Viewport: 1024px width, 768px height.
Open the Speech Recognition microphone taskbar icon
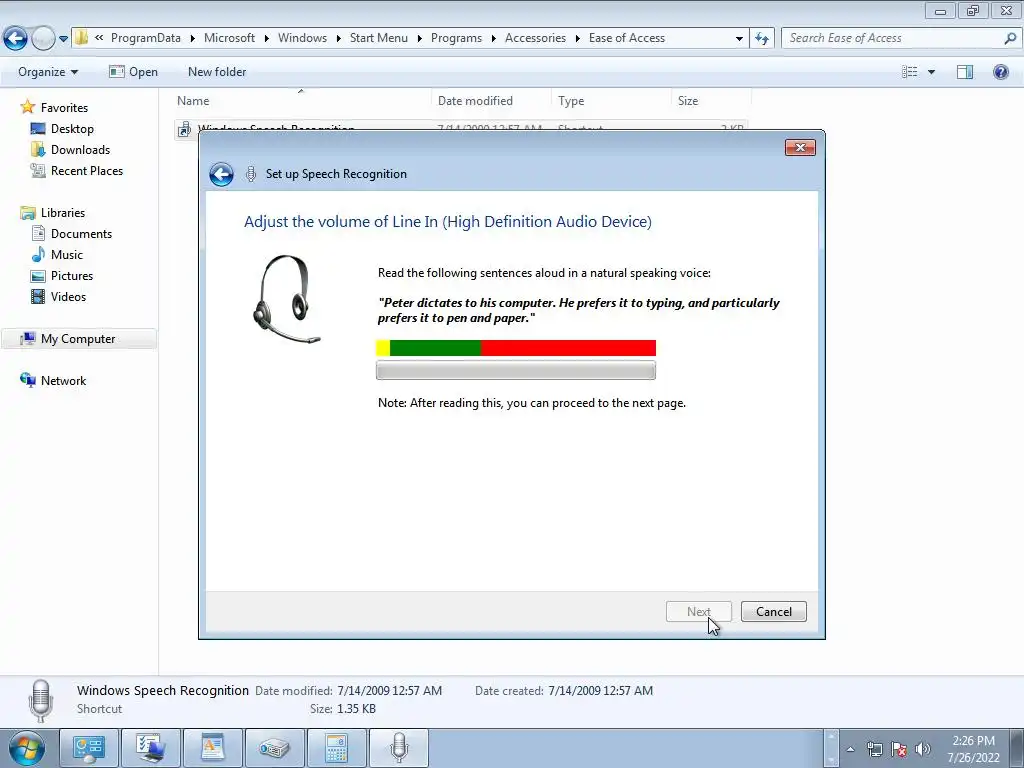(x=399, y=748)
